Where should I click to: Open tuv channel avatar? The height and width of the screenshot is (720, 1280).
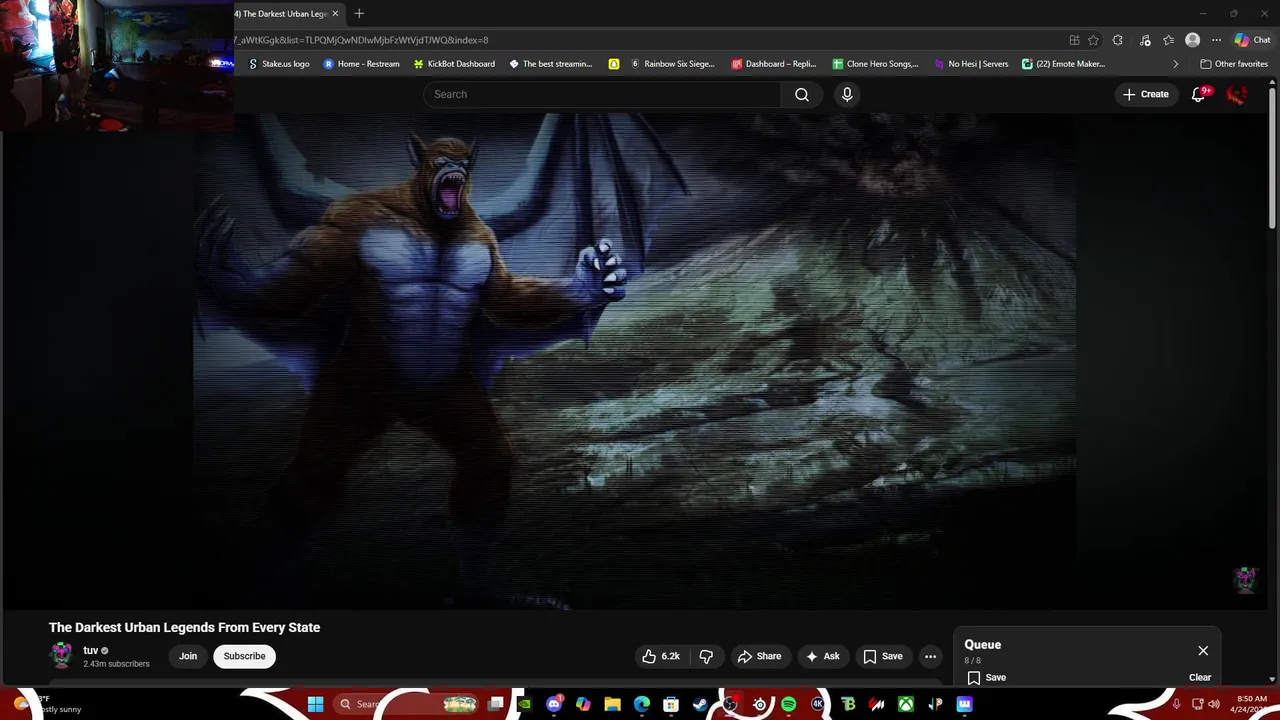[62, 656]
